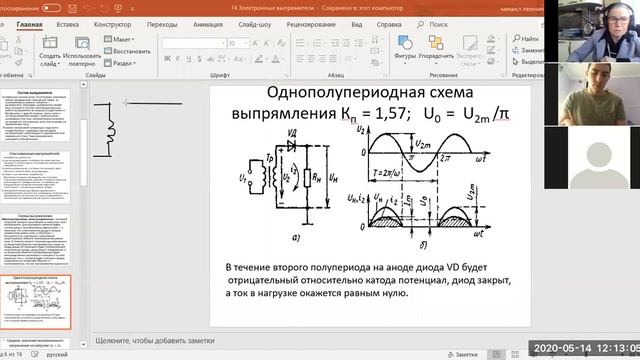Viewport: 640px width, 360px height.
Task: Open the Рецензирование tab
Action: pos(311,24)
